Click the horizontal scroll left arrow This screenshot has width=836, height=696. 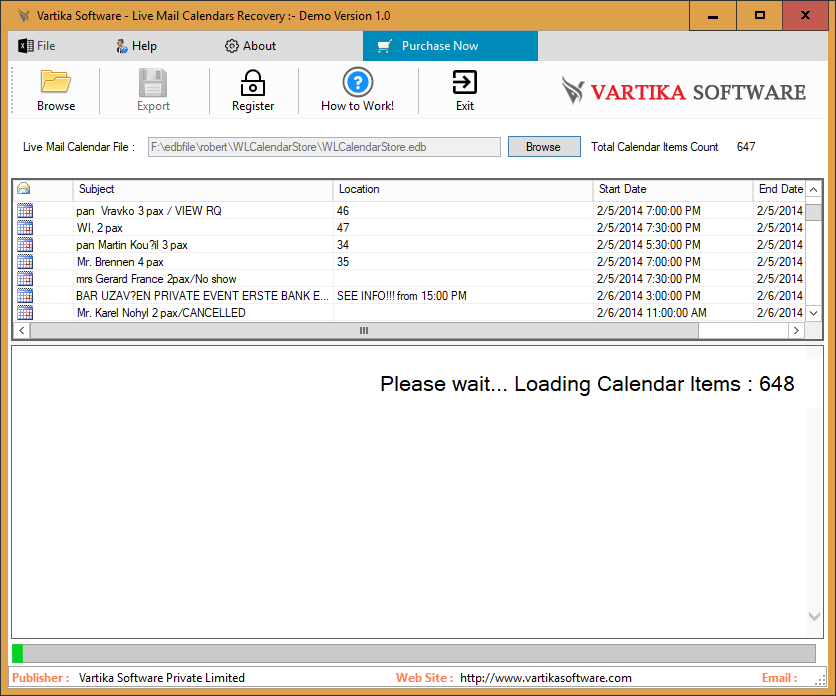click(x=21, y=330)
